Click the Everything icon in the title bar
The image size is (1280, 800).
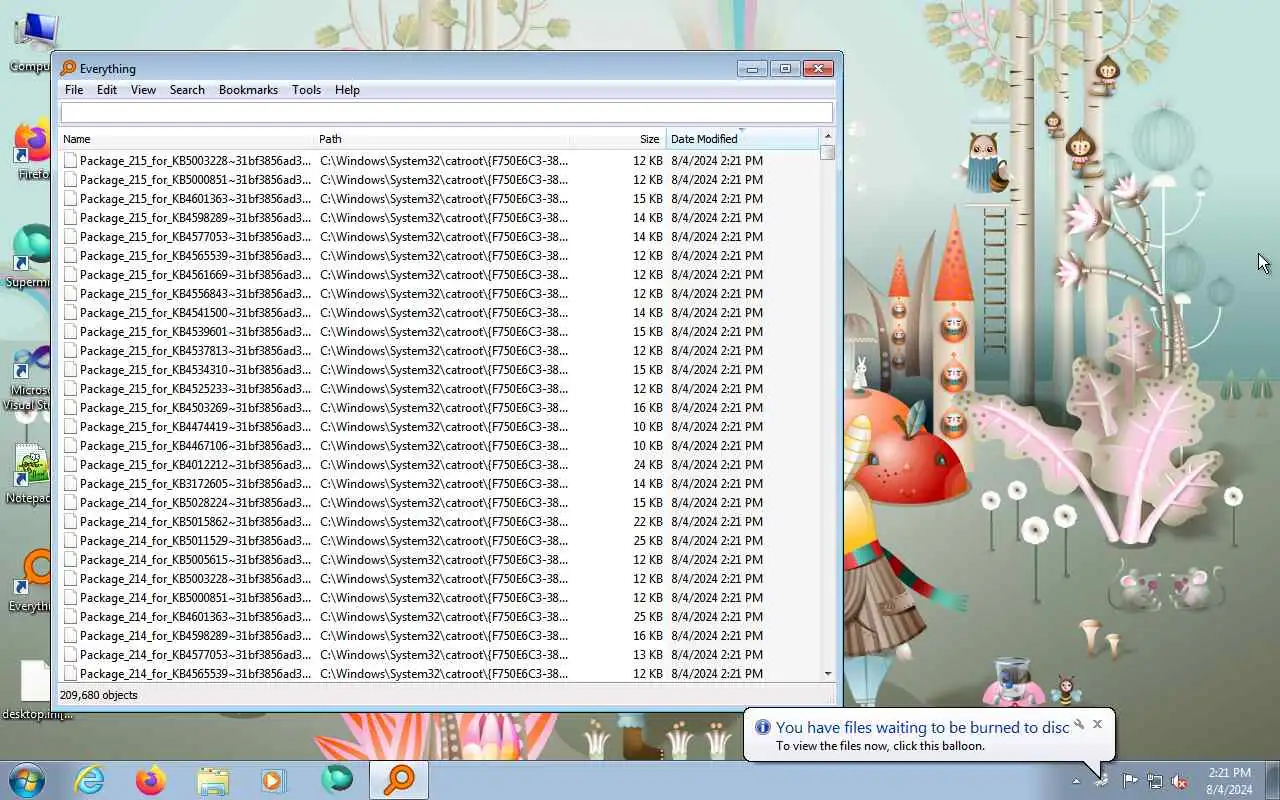68,68
